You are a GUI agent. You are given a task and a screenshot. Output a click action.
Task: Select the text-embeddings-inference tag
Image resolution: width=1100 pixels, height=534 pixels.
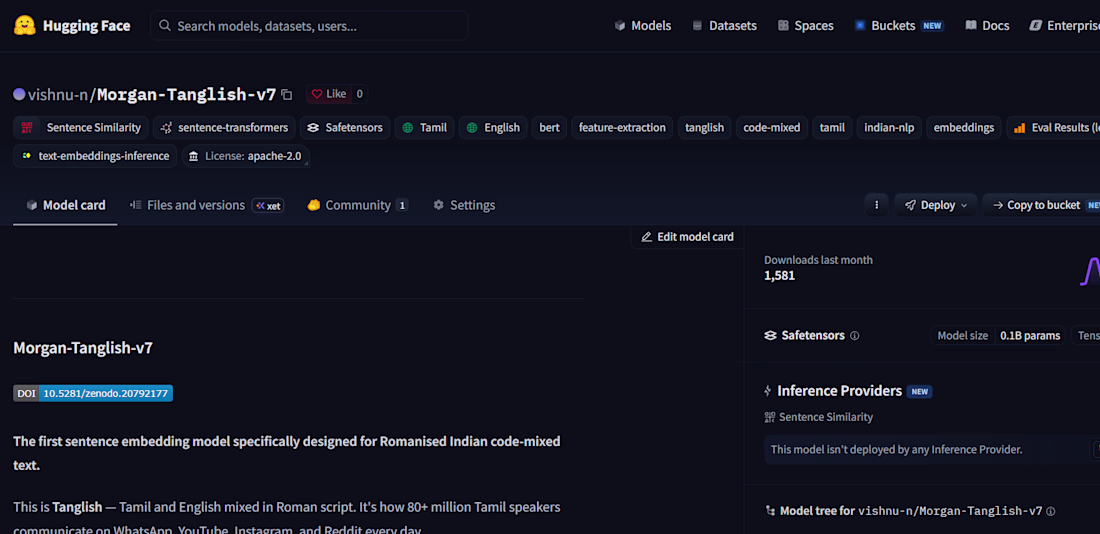pos(95,156)
